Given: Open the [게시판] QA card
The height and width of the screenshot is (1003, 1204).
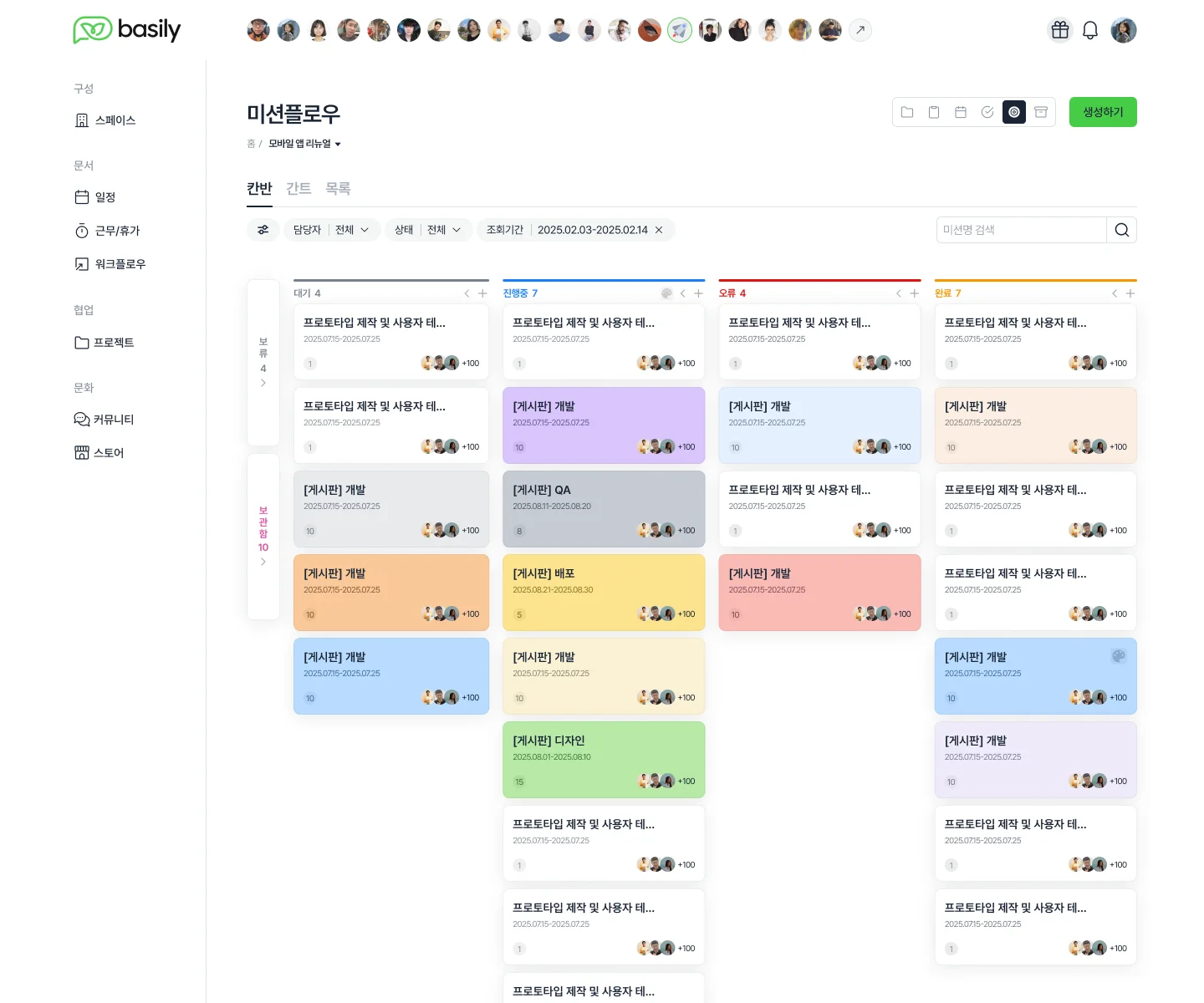Looking at the screenshot, I should [x=604, y=509].
